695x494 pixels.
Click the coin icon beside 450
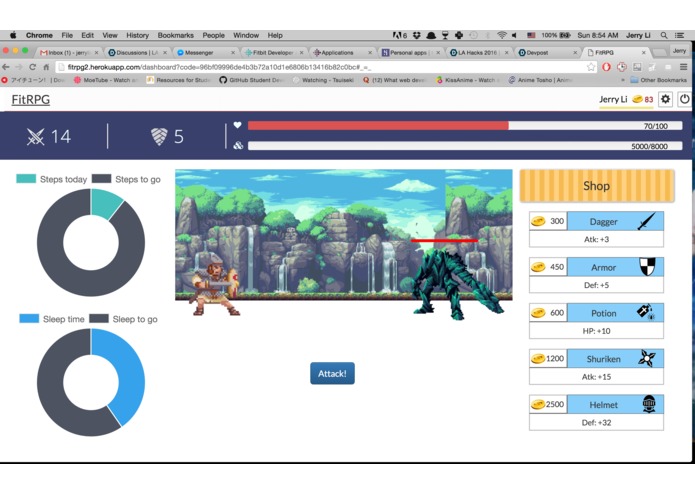pyautogui.click(x=538, y=267)
